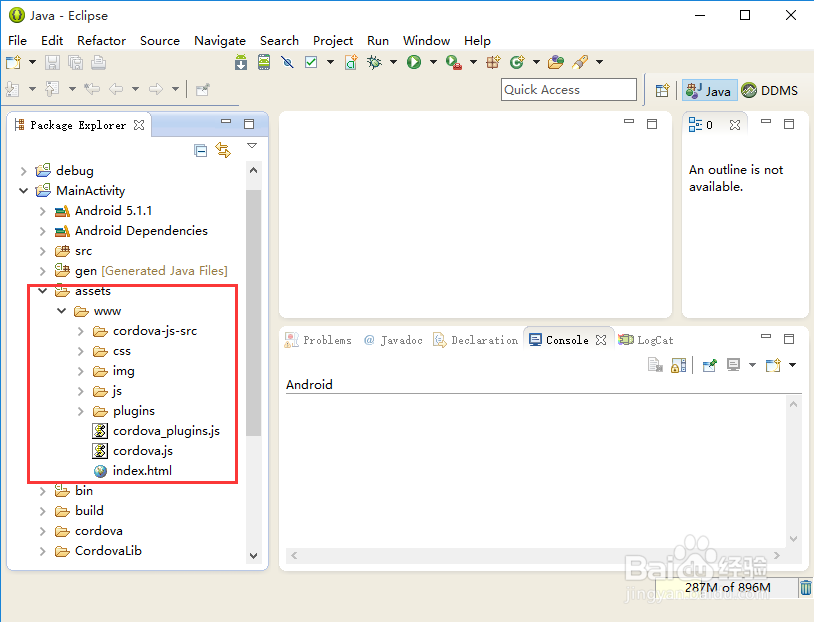The image size is (814, 622).
Task: Open the File menu
Action: pos(17,40)
